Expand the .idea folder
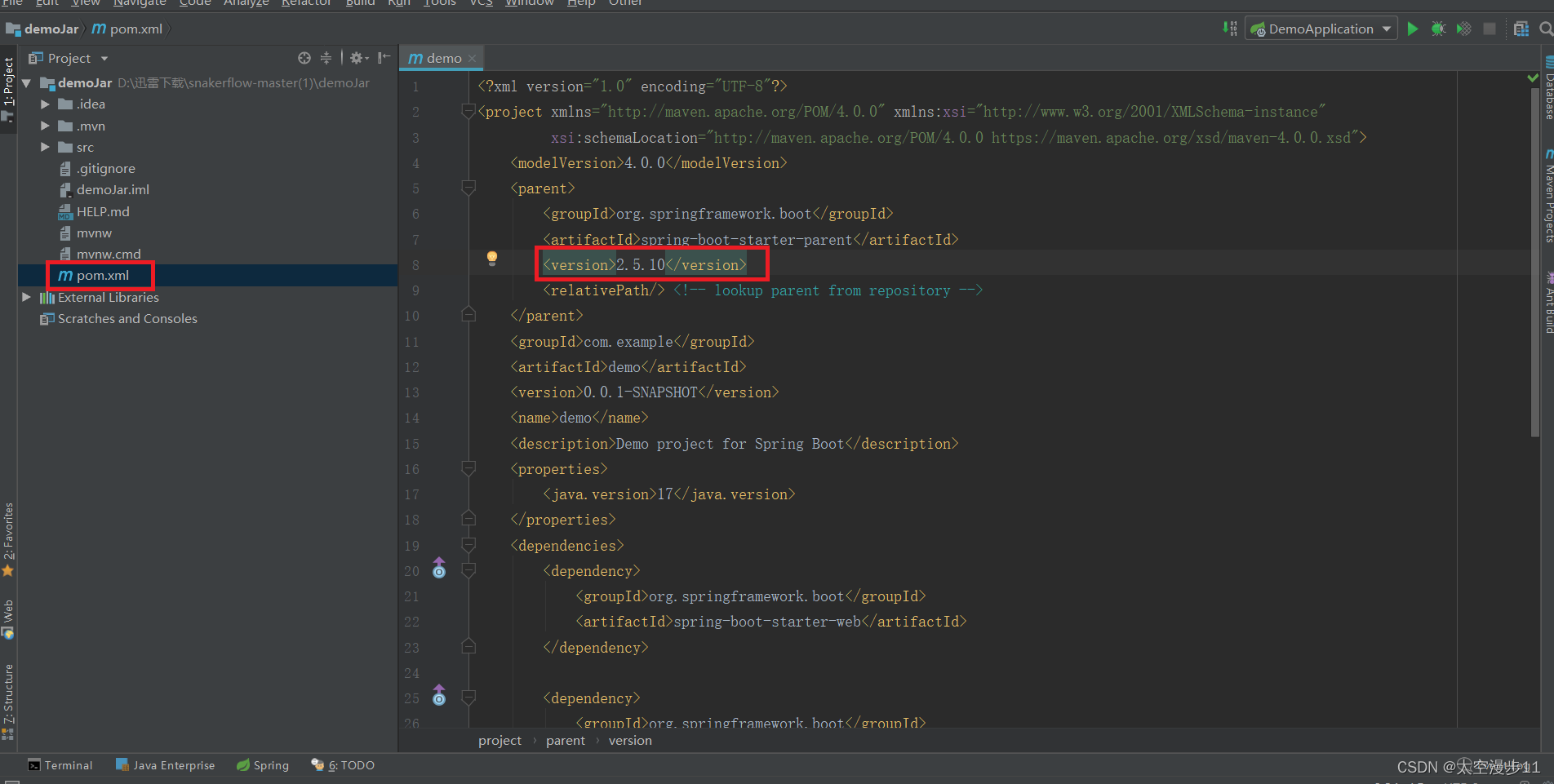 coord(45,104)
